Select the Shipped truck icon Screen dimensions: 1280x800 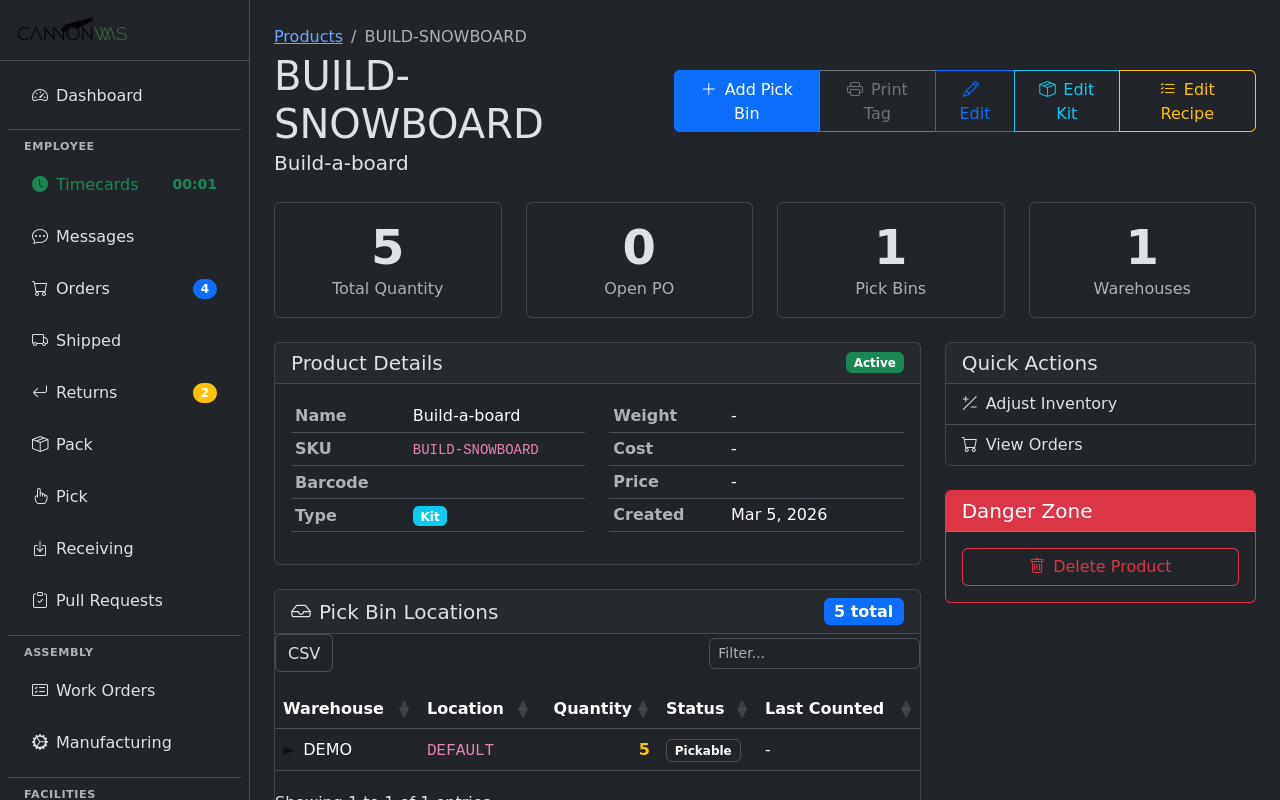point(39,340)
